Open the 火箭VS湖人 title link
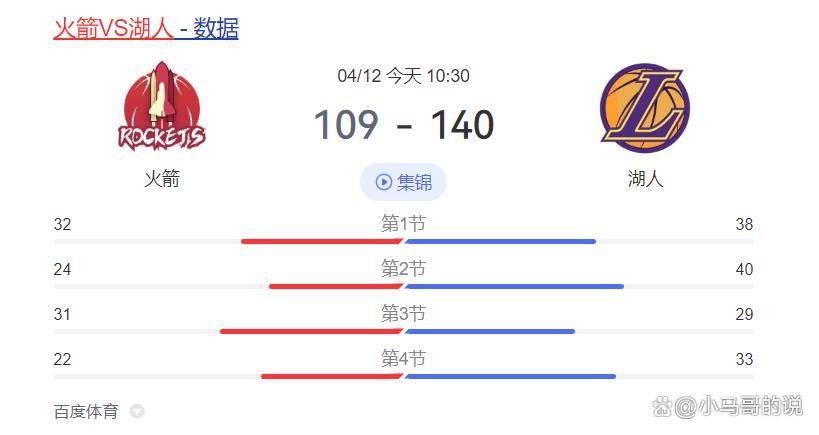Viewport: 819px width, 435px height. pyautogui.click(x=113, y=28)
